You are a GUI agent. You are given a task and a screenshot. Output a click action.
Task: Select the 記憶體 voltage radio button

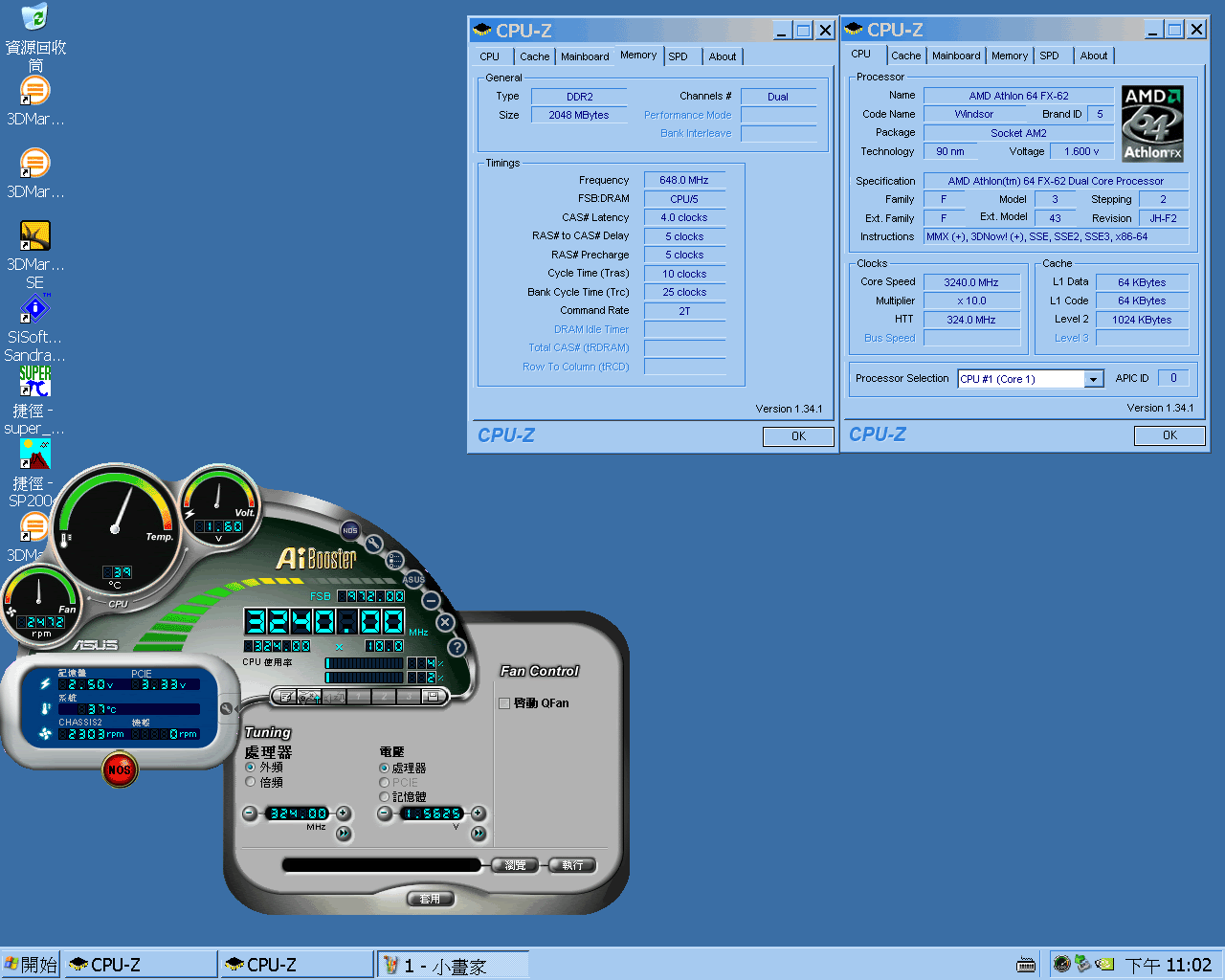(385, 796)
